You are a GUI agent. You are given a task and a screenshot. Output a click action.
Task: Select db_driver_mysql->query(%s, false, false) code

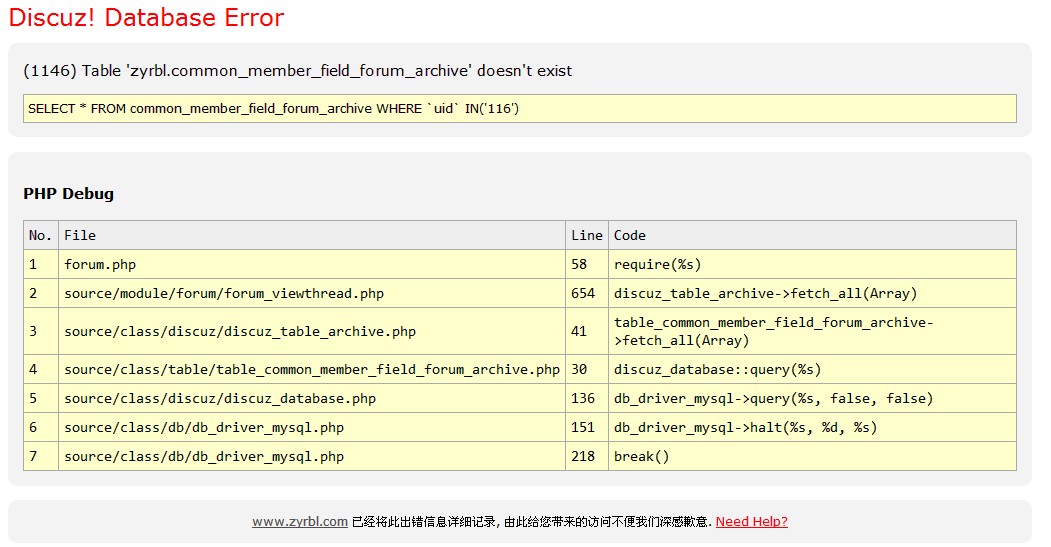(x=774, y=398)
